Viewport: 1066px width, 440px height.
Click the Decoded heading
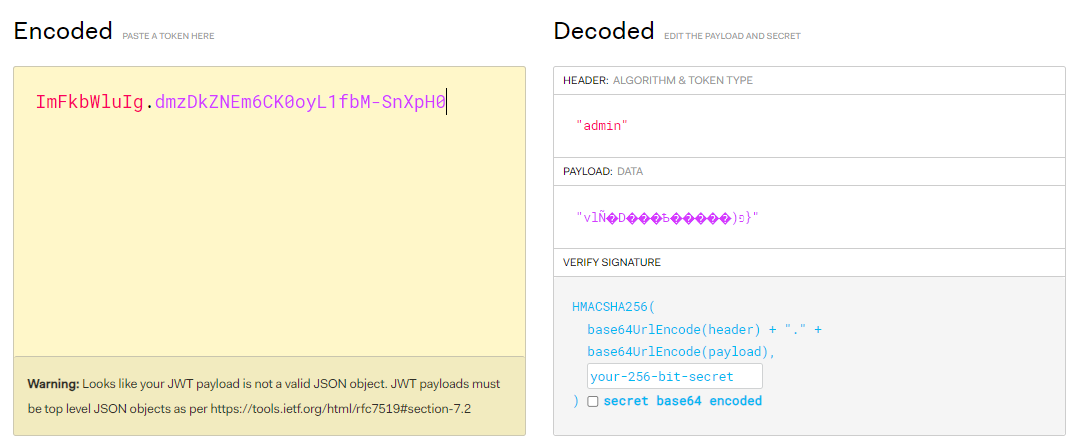[603, 31]
